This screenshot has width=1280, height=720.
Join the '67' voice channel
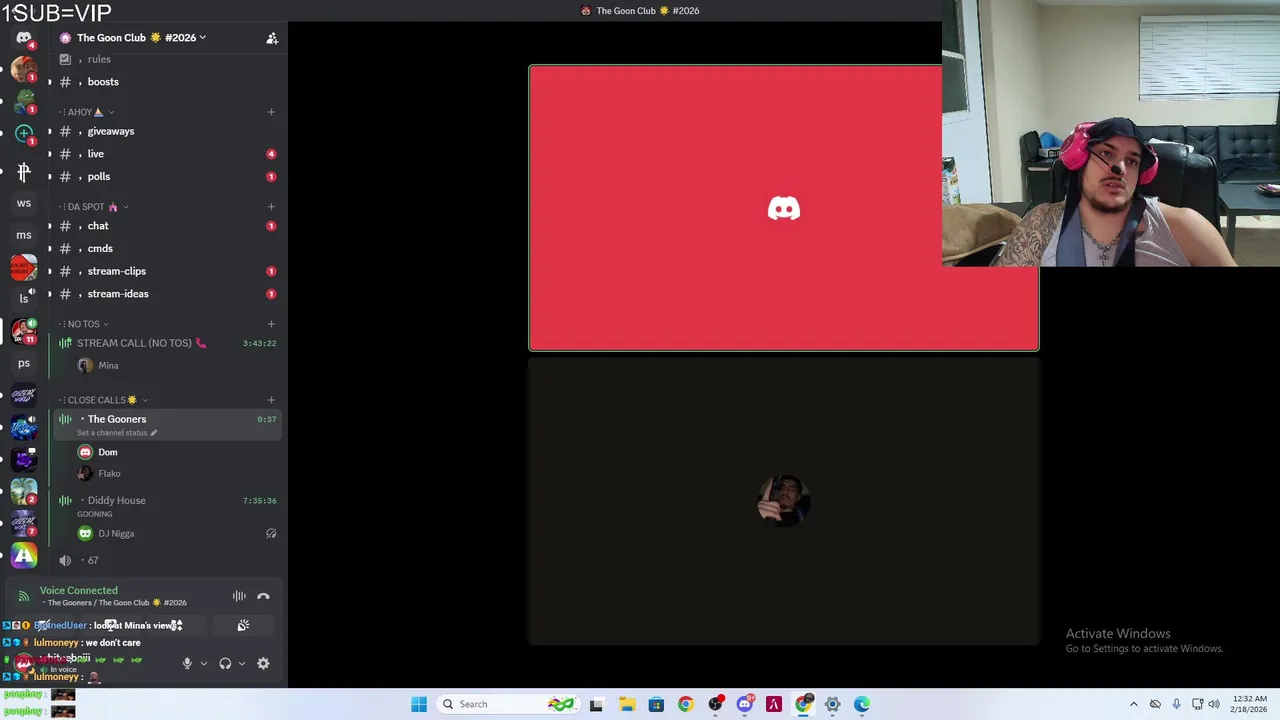167,561
